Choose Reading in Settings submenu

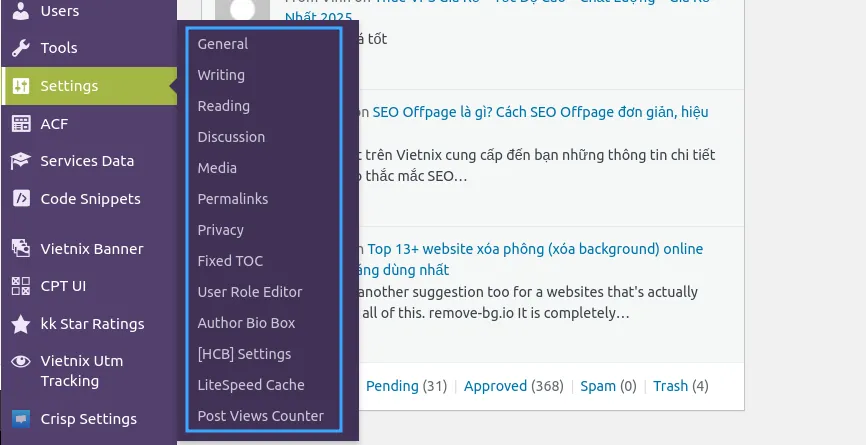[x=223, y=105]
